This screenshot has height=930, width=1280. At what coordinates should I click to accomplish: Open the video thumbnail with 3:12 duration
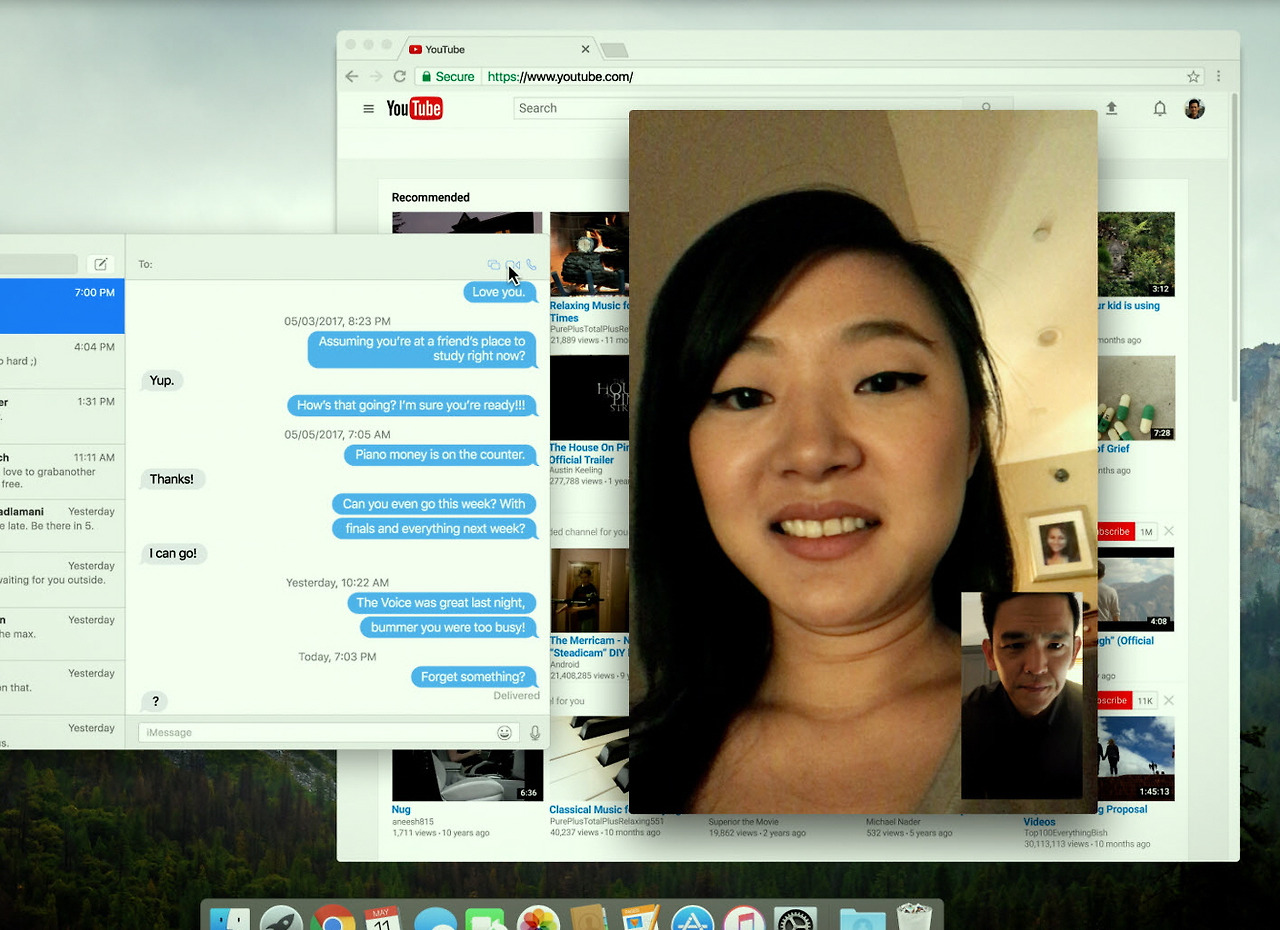pos(1136,254)
